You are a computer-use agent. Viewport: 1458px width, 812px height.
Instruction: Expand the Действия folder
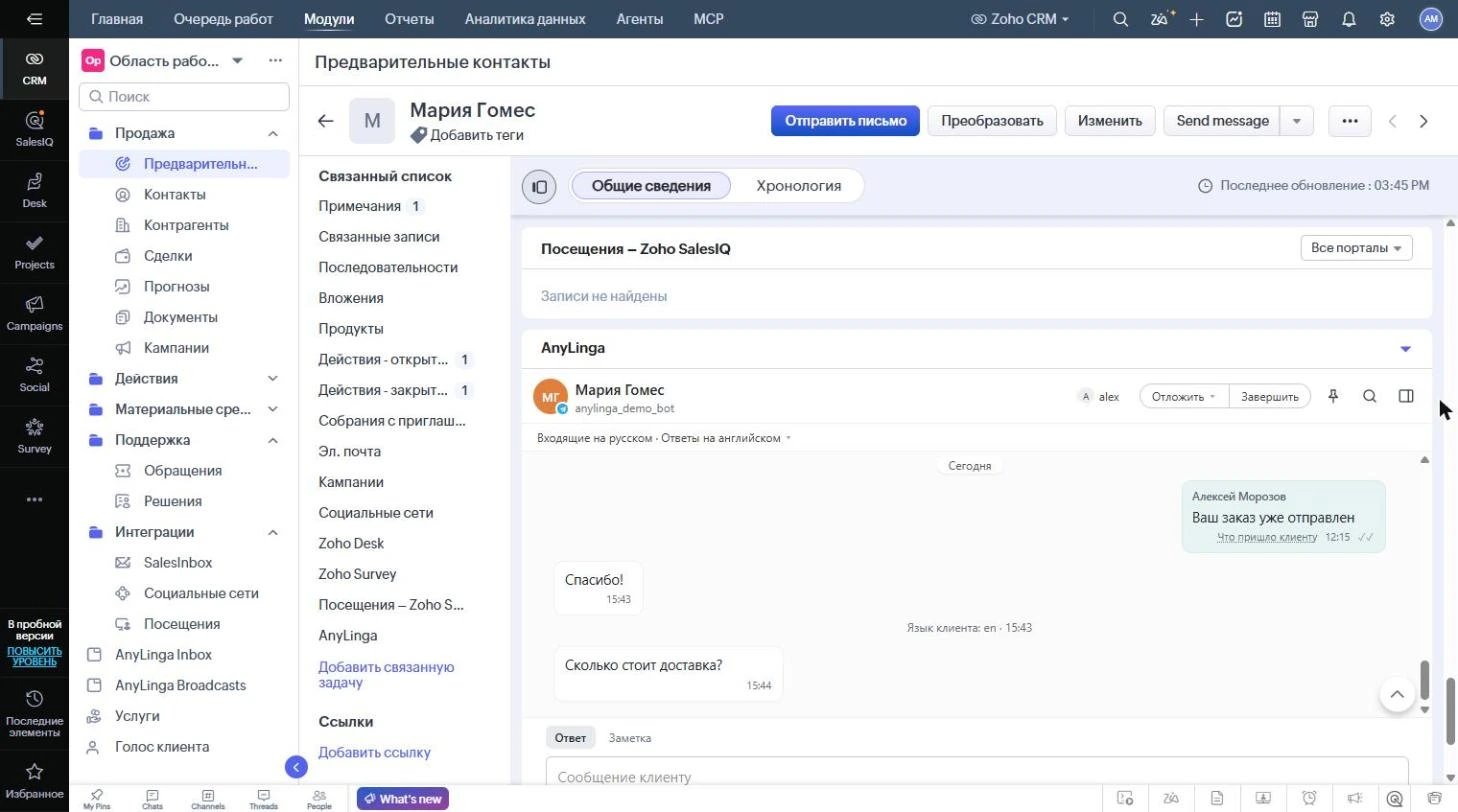point(273,378)
